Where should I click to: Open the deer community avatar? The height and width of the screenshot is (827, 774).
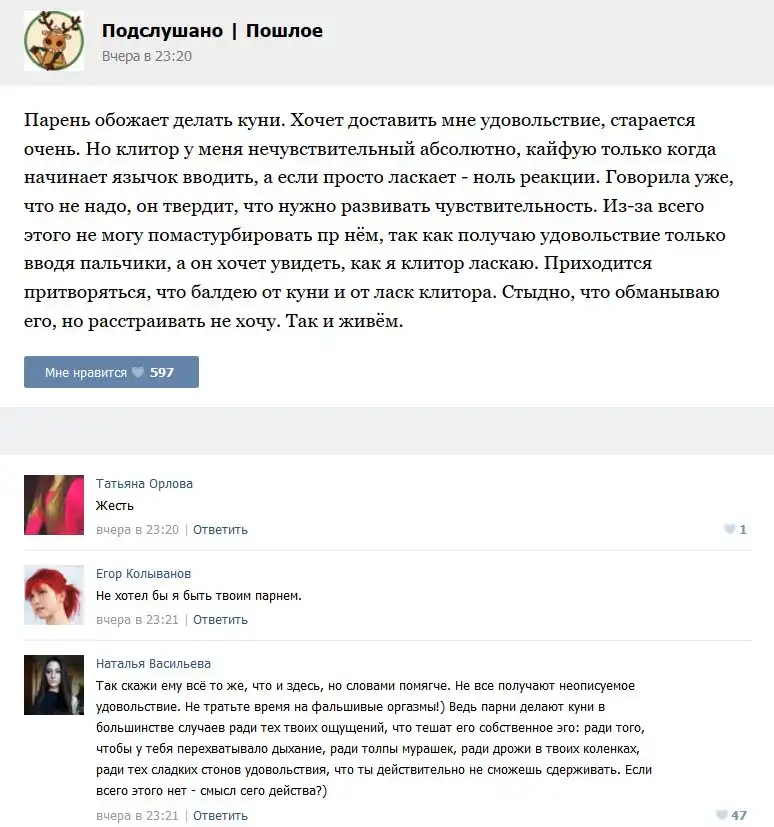[x=54, y=41]
